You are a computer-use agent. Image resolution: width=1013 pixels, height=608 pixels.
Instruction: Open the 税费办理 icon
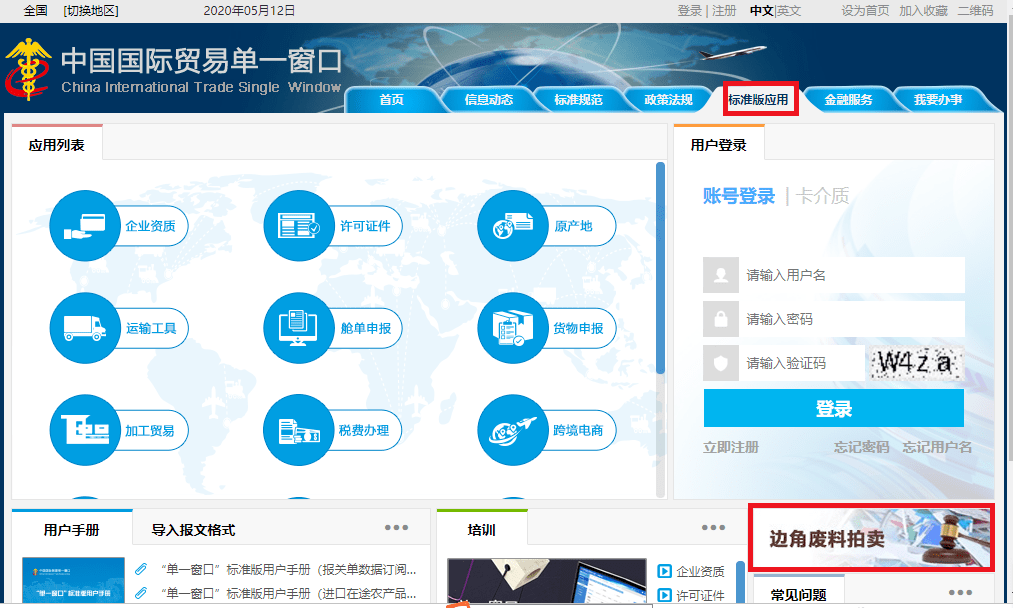298,430
